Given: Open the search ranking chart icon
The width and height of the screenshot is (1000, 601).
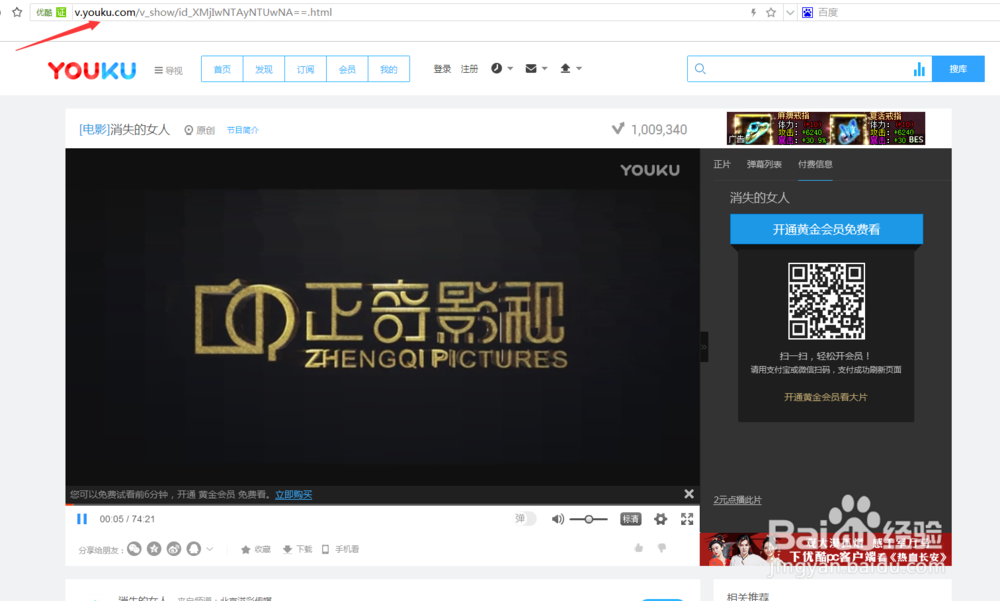Looking at the screenshot, I should click(919, 69).
